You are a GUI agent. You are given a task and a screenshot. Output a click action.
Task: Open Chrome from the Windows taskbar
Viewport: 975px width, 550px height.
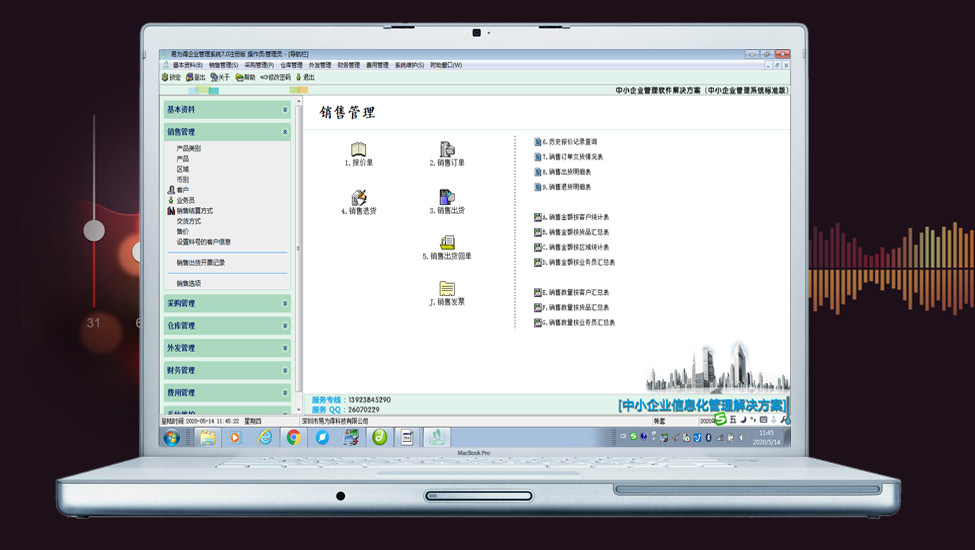point(294,437)
